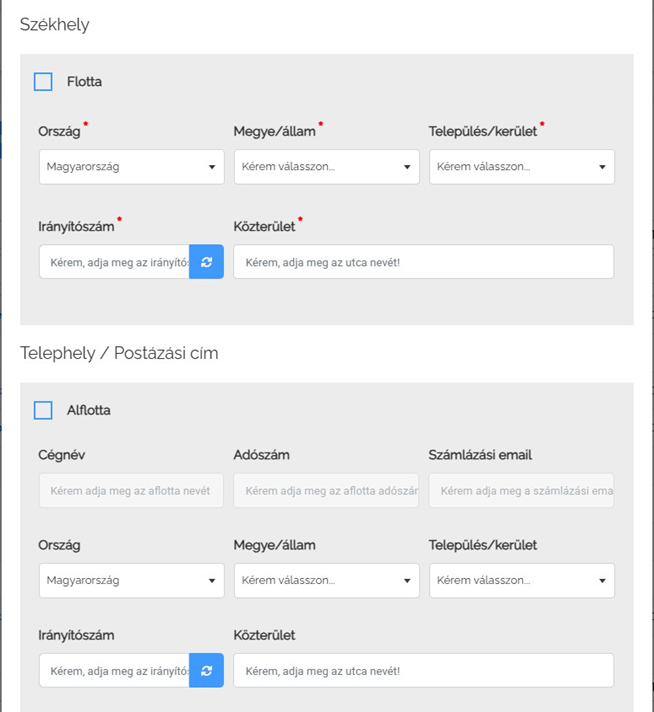Click the Számlázási email field
654x712 pixels.
click(x=521, y=491)
